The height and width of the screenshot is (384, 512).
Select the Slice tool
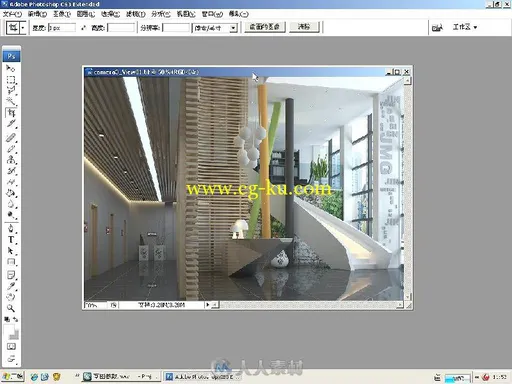point(11,124)
